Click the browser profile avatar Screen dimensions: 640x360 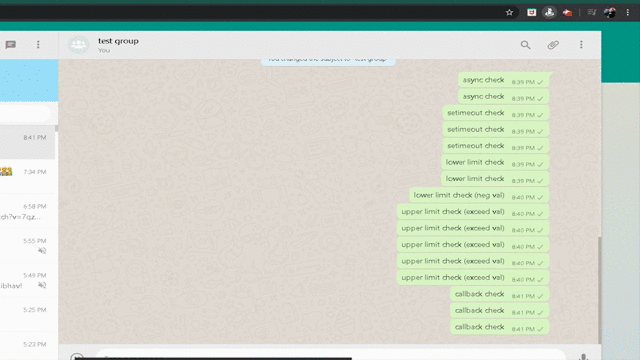click(x=610, y=13)
